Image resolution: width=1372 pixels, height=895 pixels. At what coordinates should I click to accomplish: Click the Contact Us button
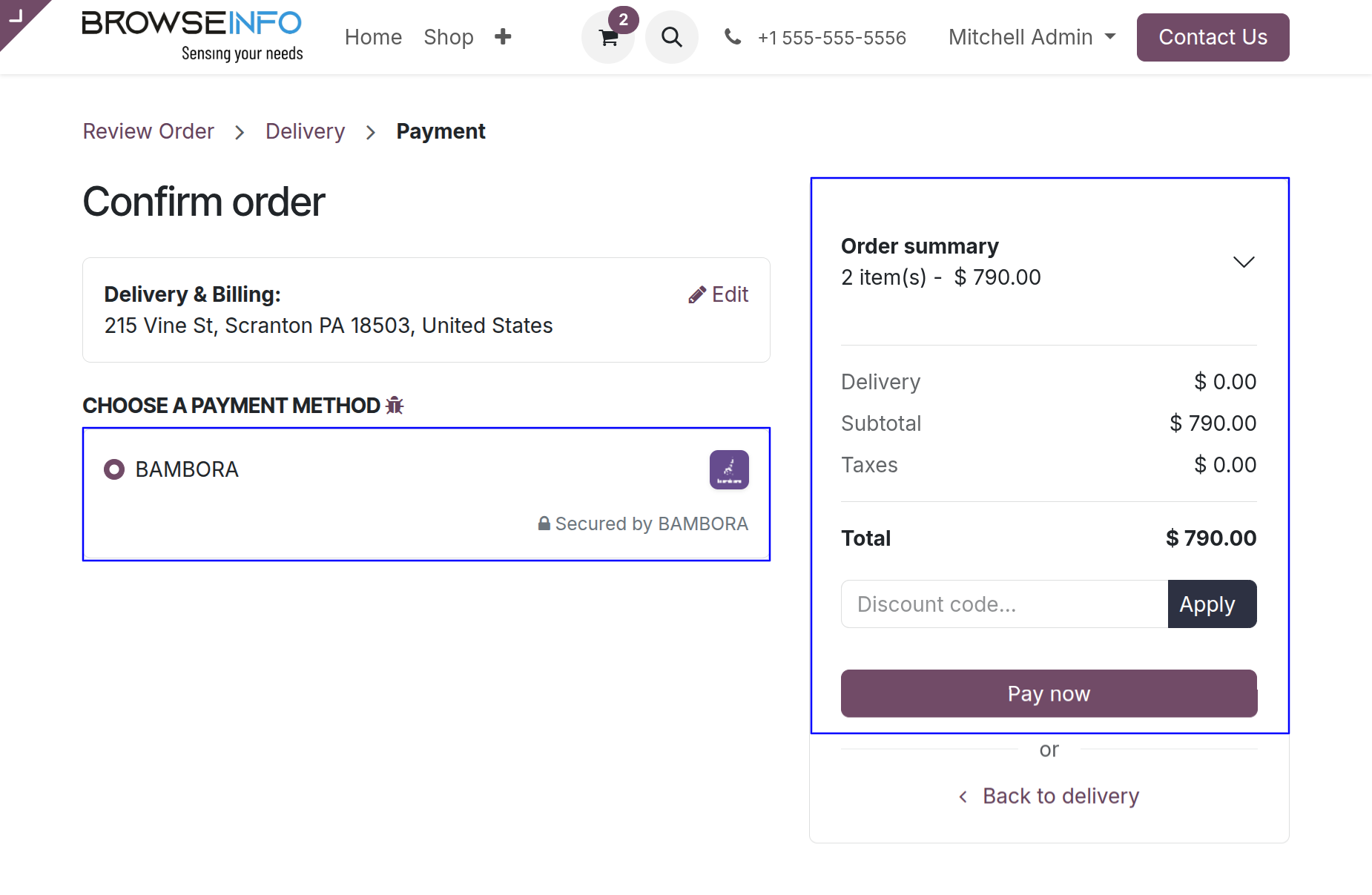[x=1213, y=37]
